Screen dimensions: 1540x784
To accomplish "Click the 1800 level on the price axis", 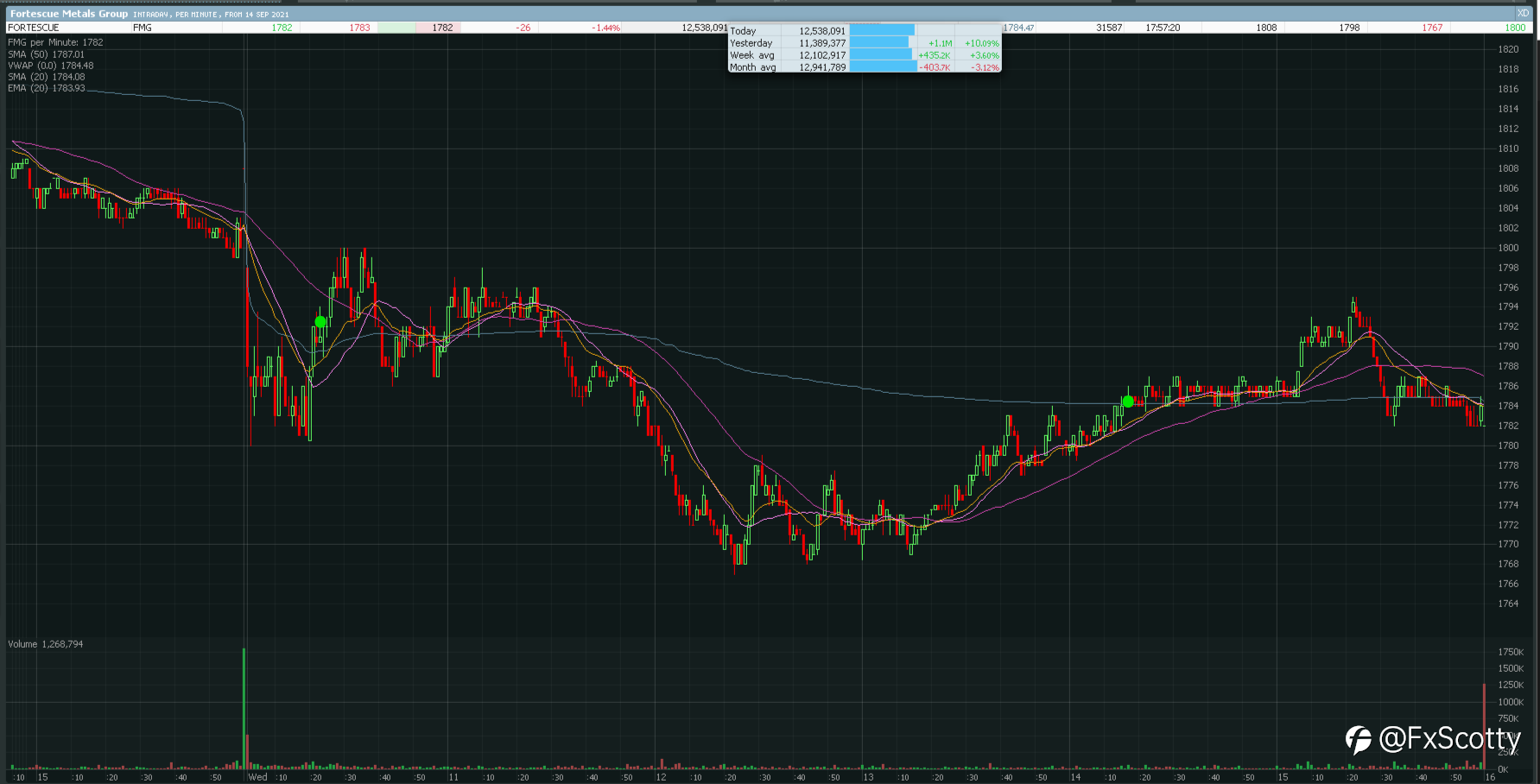I will pyautogui.click(x=1508, y=248).
